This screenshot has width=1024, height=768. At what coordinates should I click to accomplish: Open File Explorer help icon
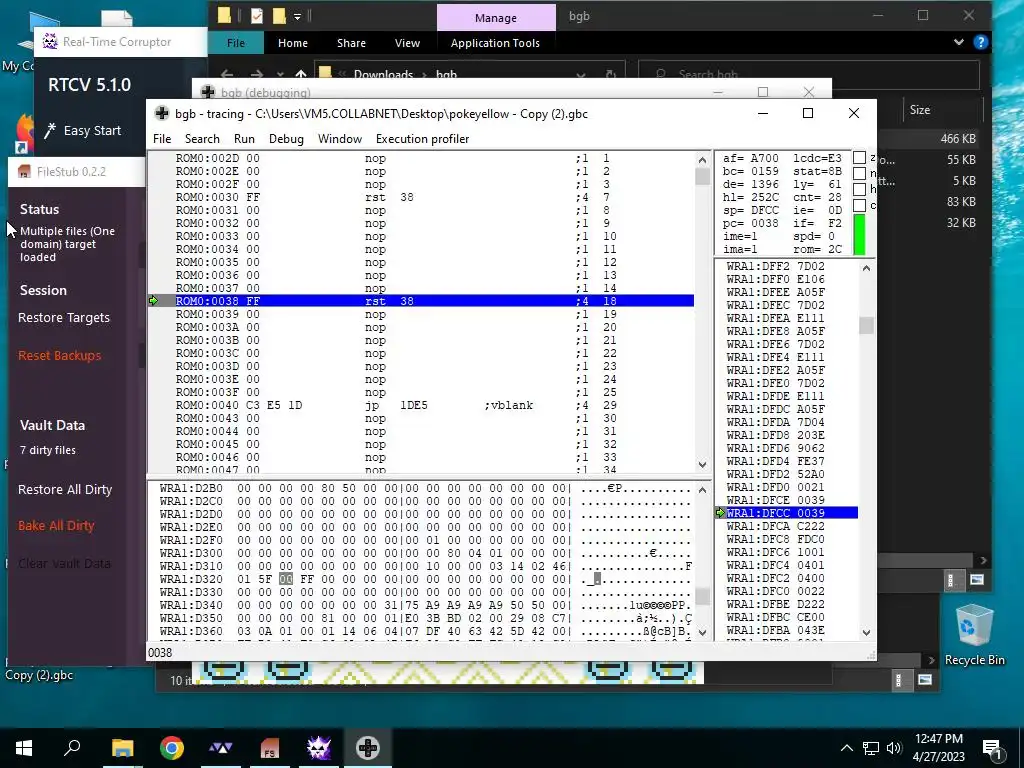pos(980,42)
